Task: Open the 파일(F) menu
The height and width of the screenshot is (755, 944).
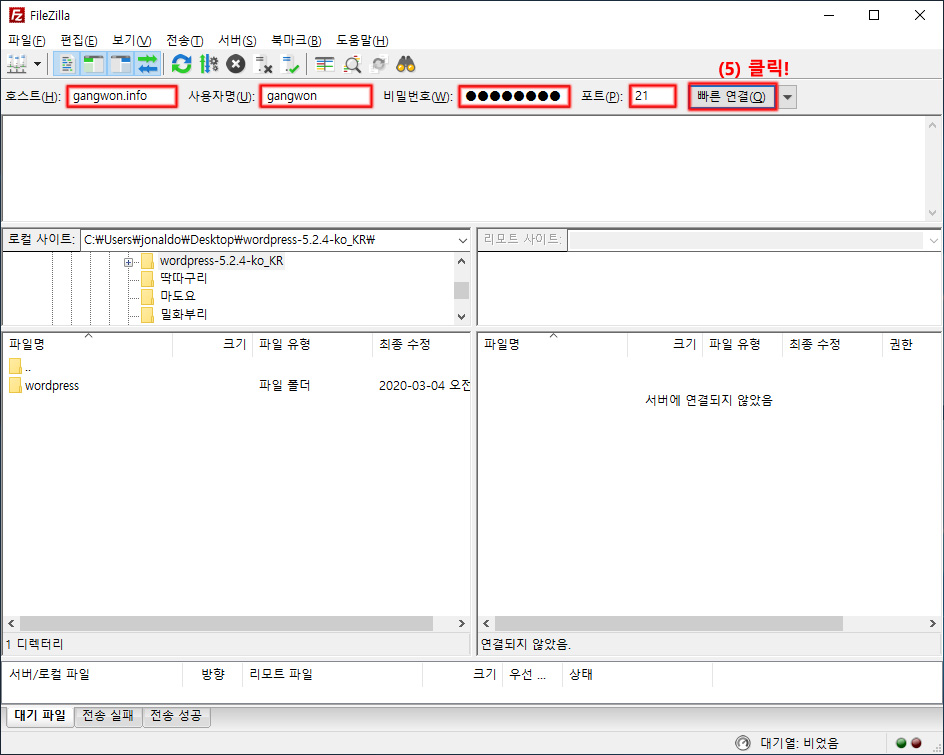Action: (26, 40)
